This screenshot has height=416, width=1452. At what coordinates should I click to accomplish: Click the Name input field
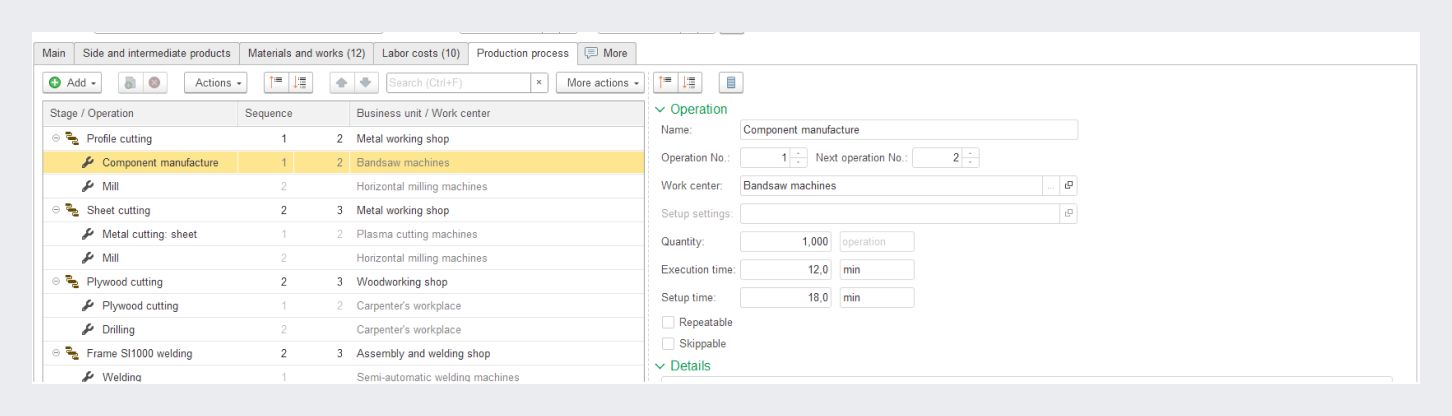pos(909,130)
